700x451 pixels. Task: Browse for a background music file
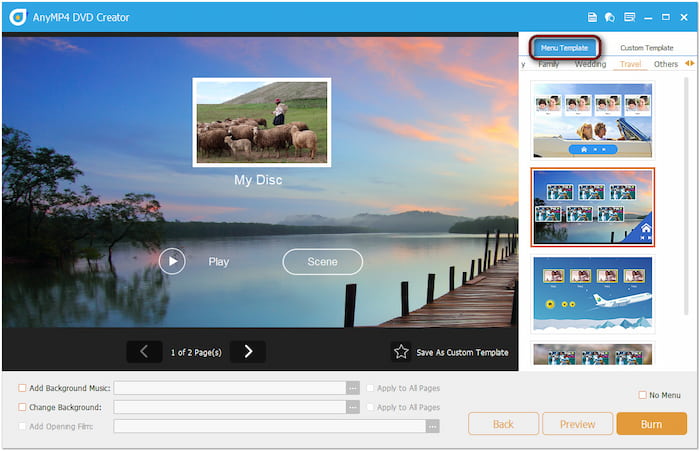(x=352, y=388)
